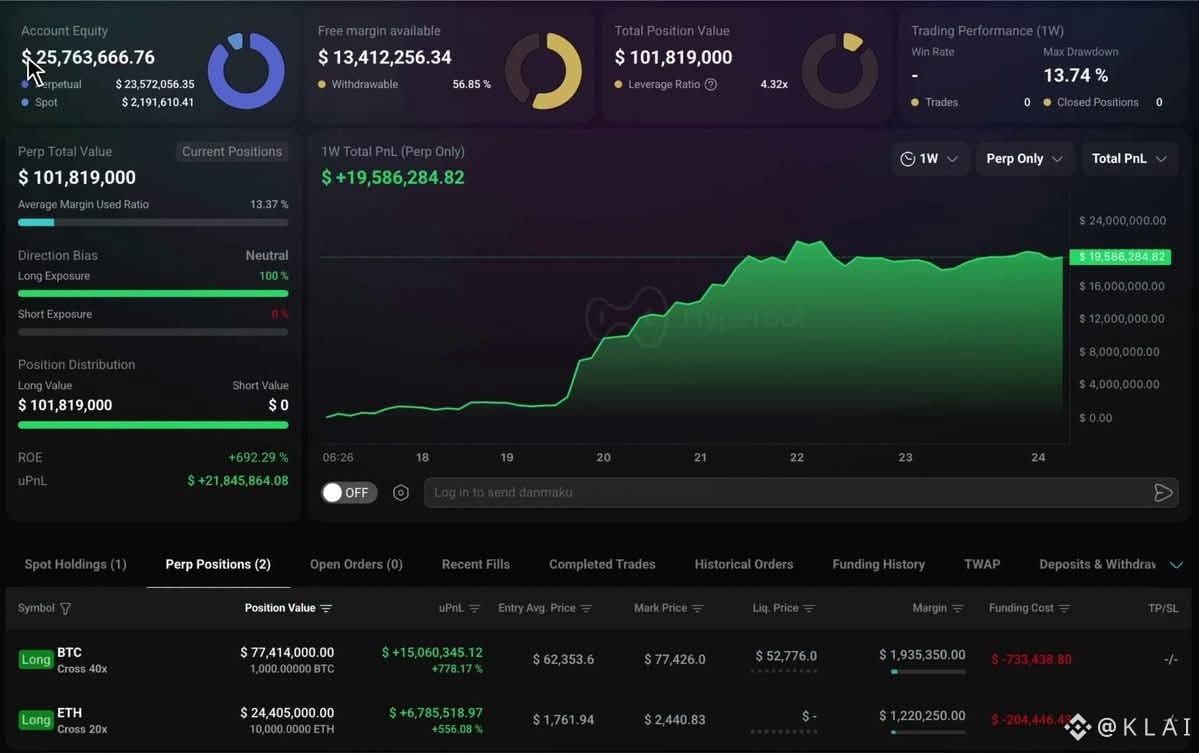
Task: Click the ROE +692.29 % value
Action: [x=258, y=457]
